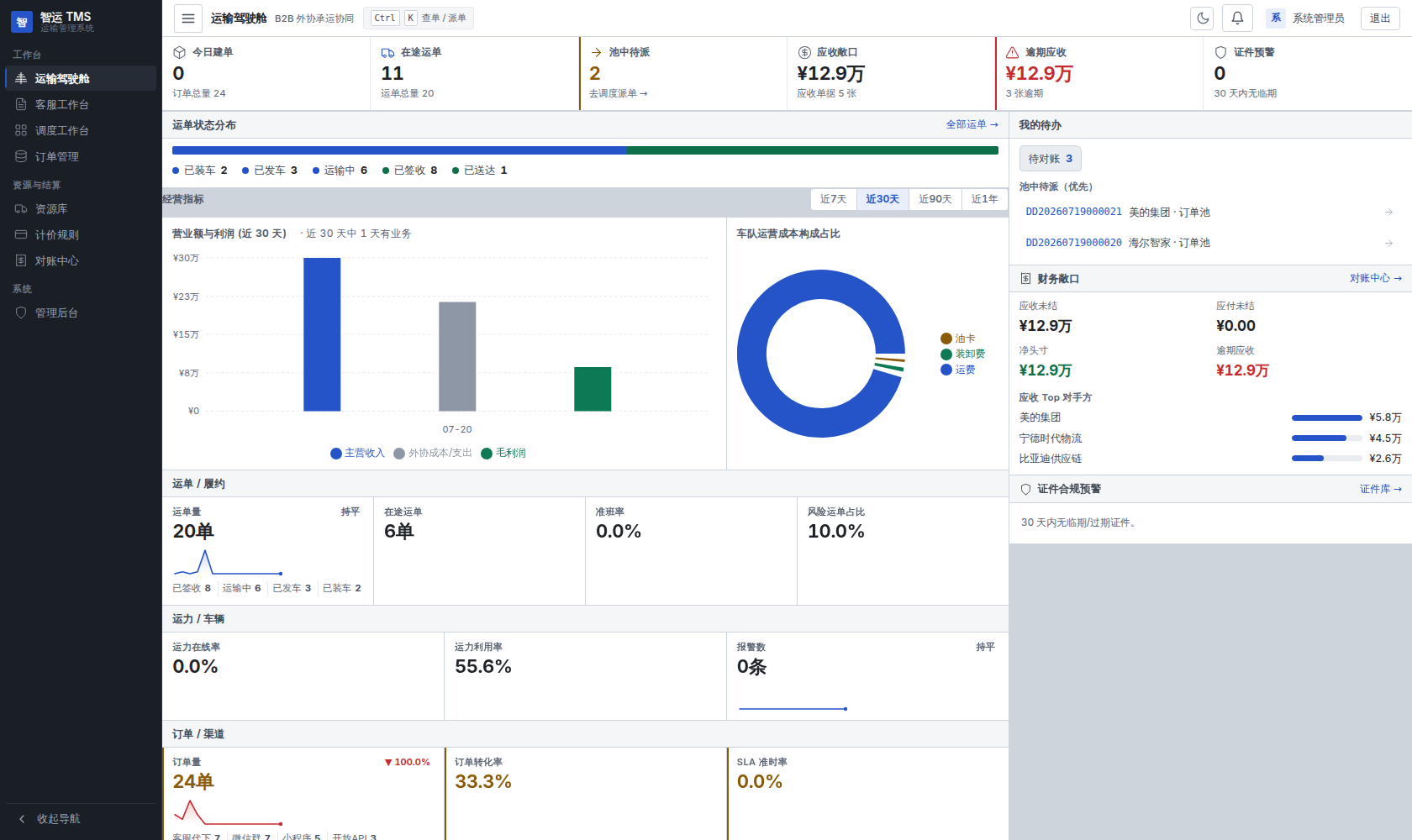1412x840 pixels.
Task: Switch the range to 近7天
Action: point(834,199)
